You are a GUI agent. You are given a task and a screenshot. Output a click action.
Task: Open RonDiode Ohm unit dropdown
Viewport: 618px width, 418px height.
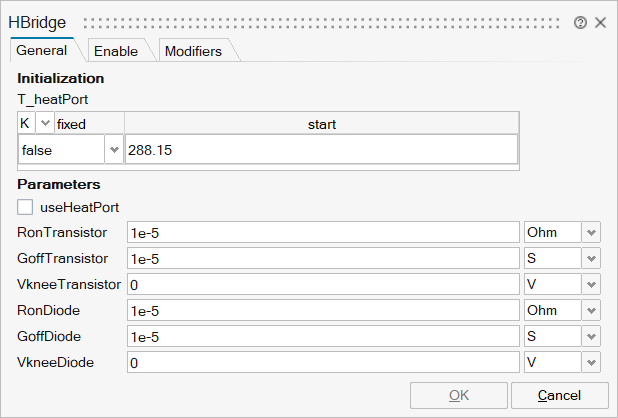click(592, 310)
